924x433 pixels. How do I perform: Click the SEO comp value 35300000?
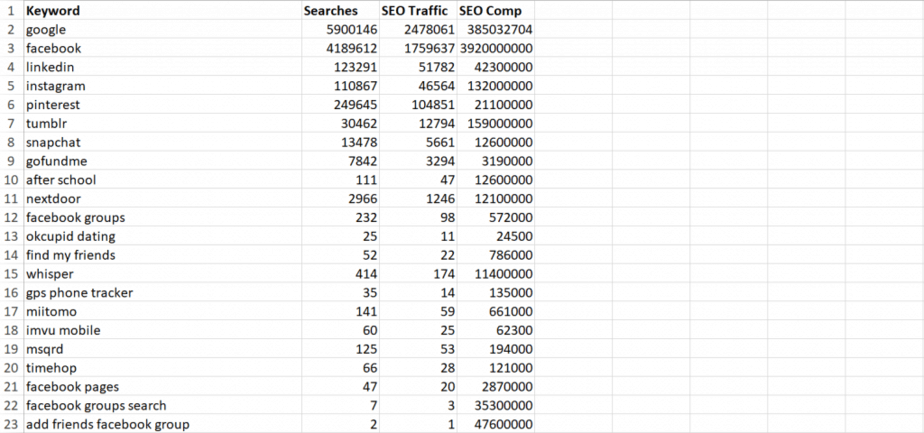tap(496, 406)
